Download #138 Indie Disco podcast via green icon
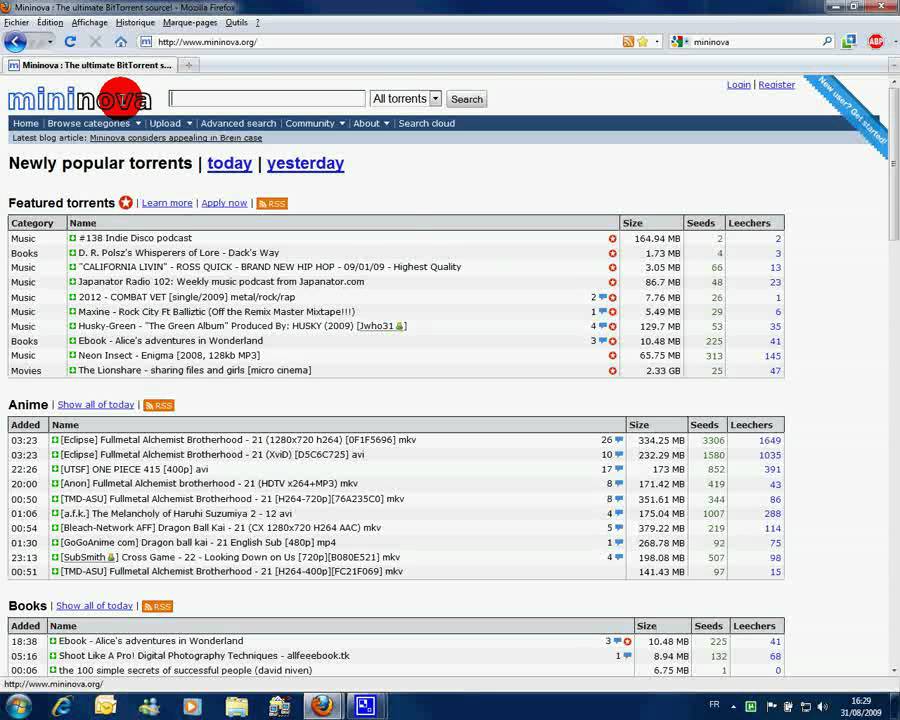Screen dimensions: 900x720 [72, 238]
